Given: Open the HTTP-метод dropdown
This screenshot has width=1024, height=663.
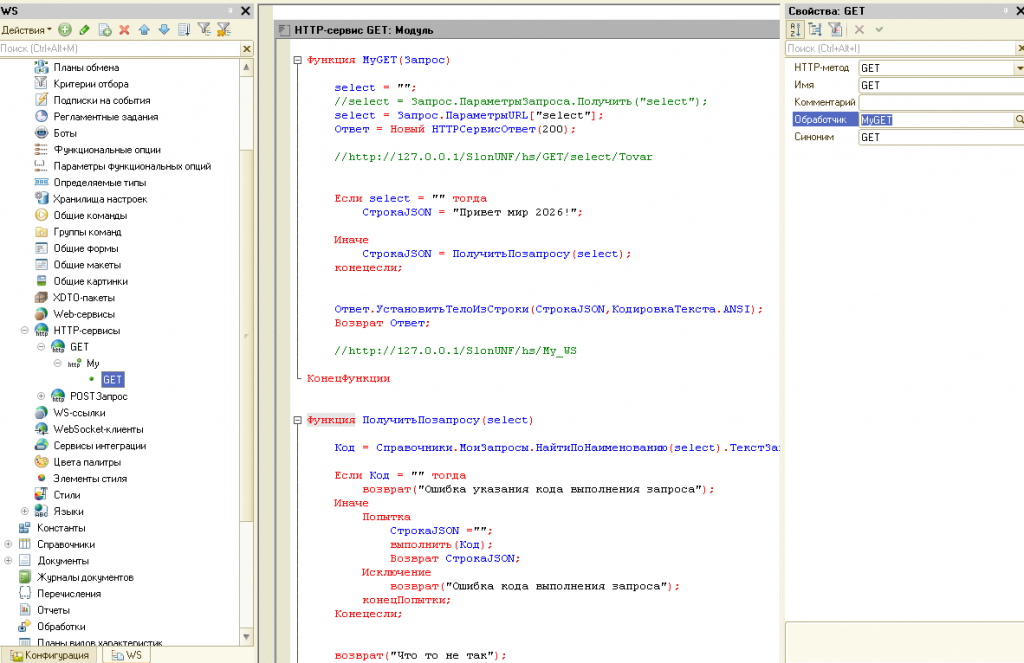Looking at the screenshot, I should point(1018,68).
